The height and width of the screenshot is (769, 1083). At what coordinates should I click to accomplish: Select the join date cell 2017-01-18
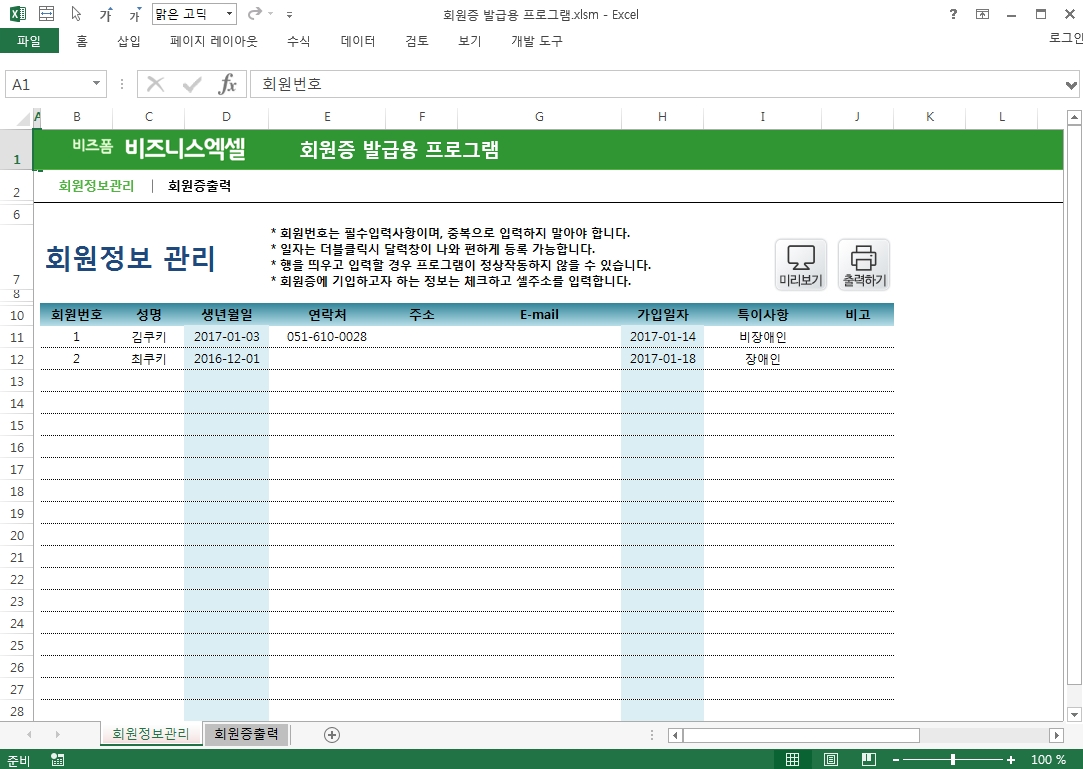coord(662,359)
